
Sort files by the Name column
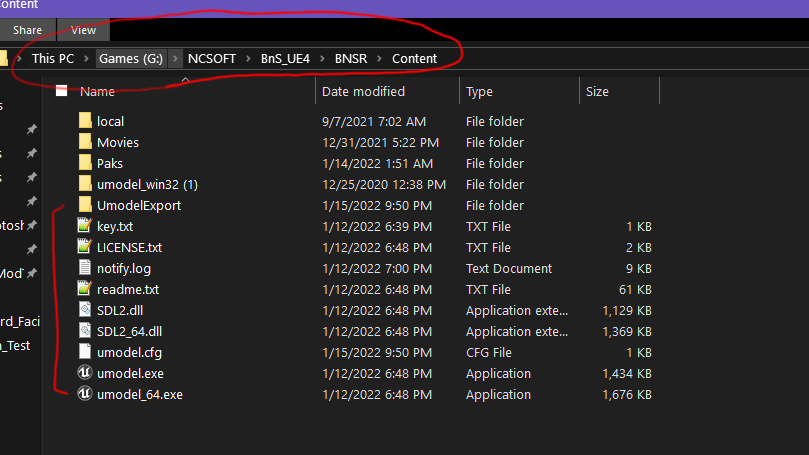coord(97,91)
